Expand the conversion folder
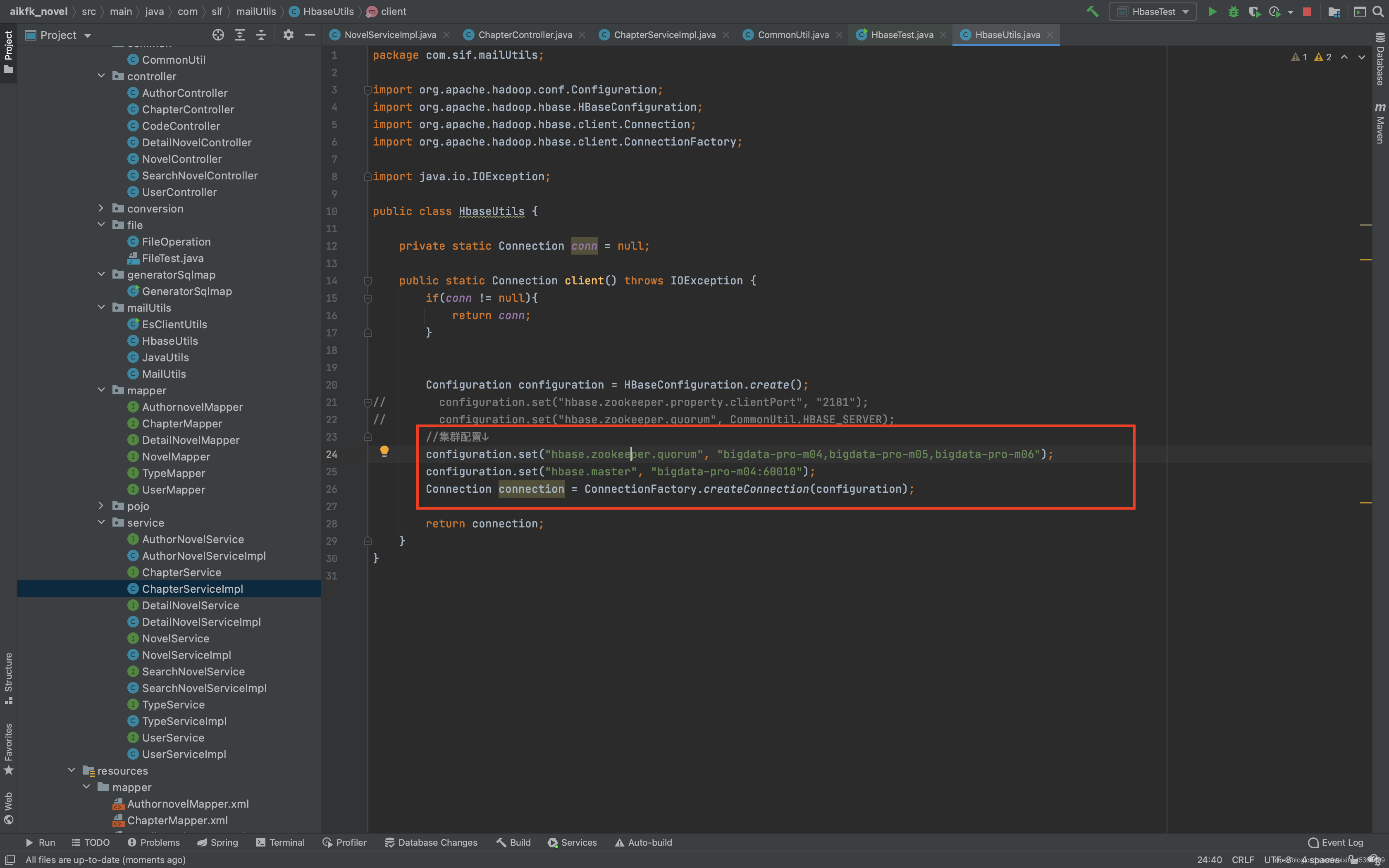Screen dimensions: 1389x868 pyautogui.click(x=101, y=208)
